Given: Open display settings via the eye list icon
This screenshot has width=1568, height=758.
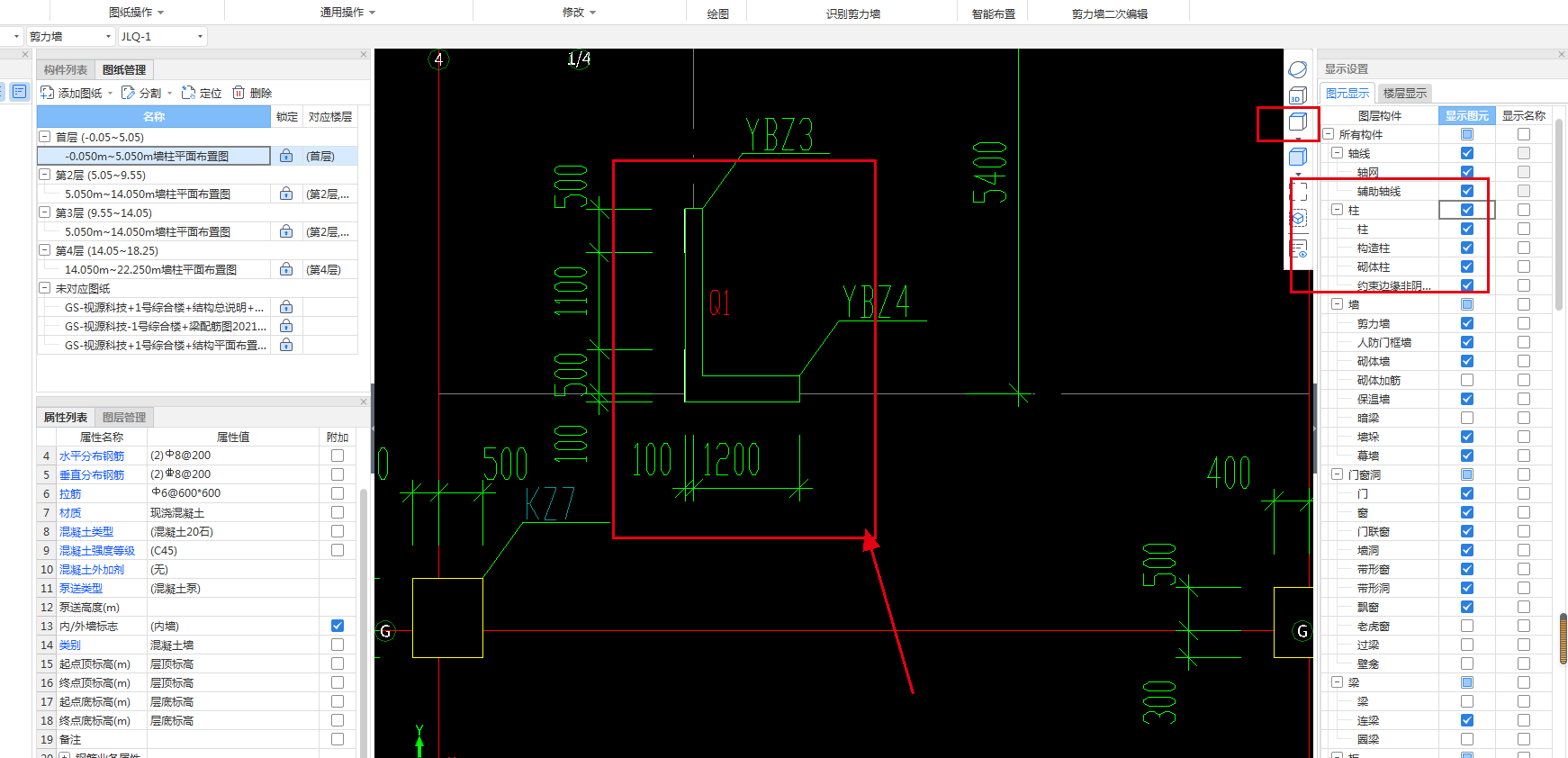Looking at the screenshot, I should tap(1298, 248).
